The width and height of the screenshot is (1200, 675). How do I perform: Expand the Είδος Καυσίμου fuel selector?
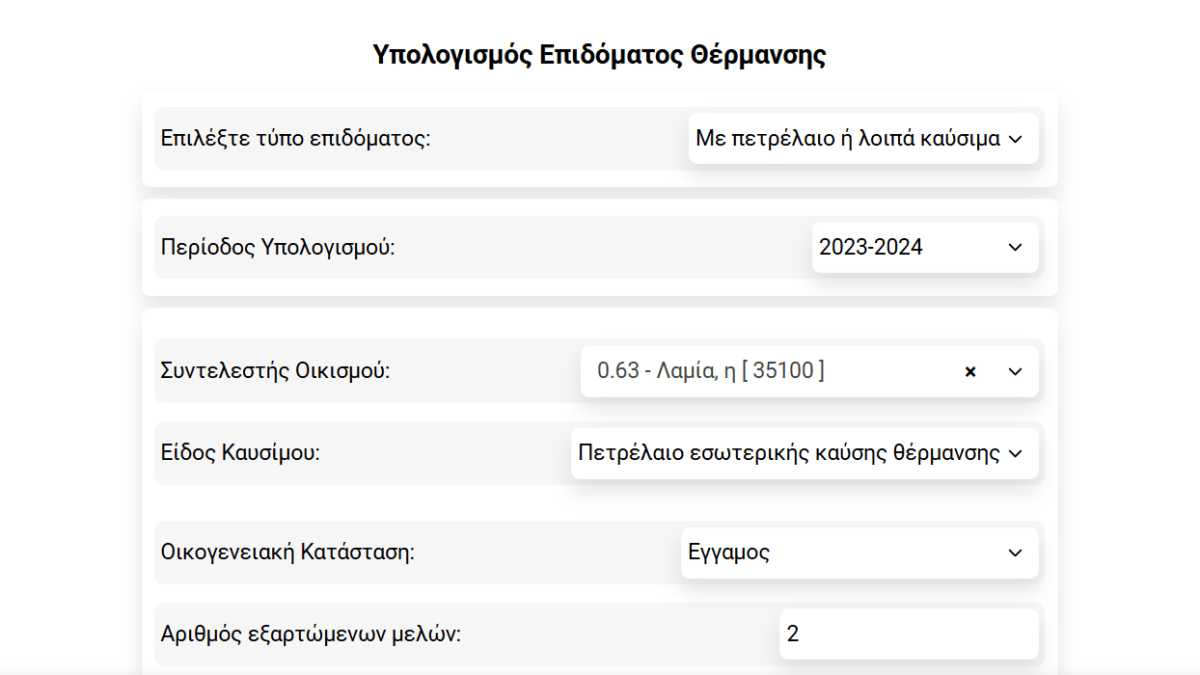pos(790,454)
